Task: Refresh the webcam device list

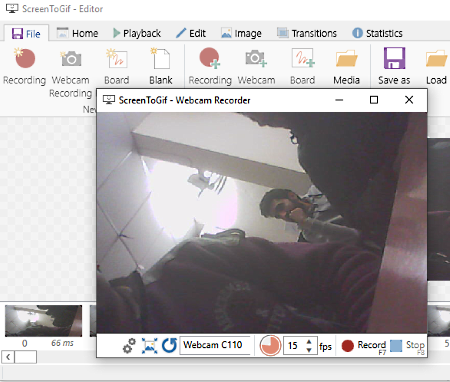Action: coord(169,345)
